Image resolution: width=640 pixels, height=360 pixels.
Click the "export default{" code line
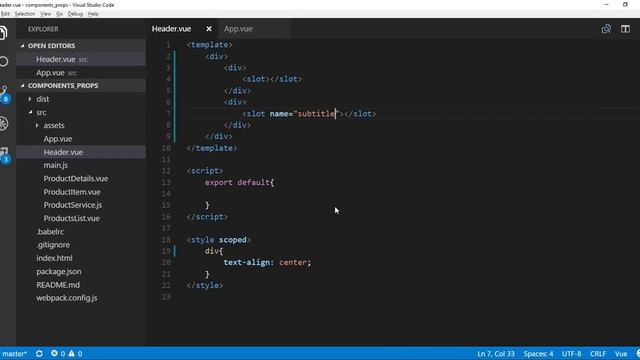pyautogui.click(x=239, y=182)
